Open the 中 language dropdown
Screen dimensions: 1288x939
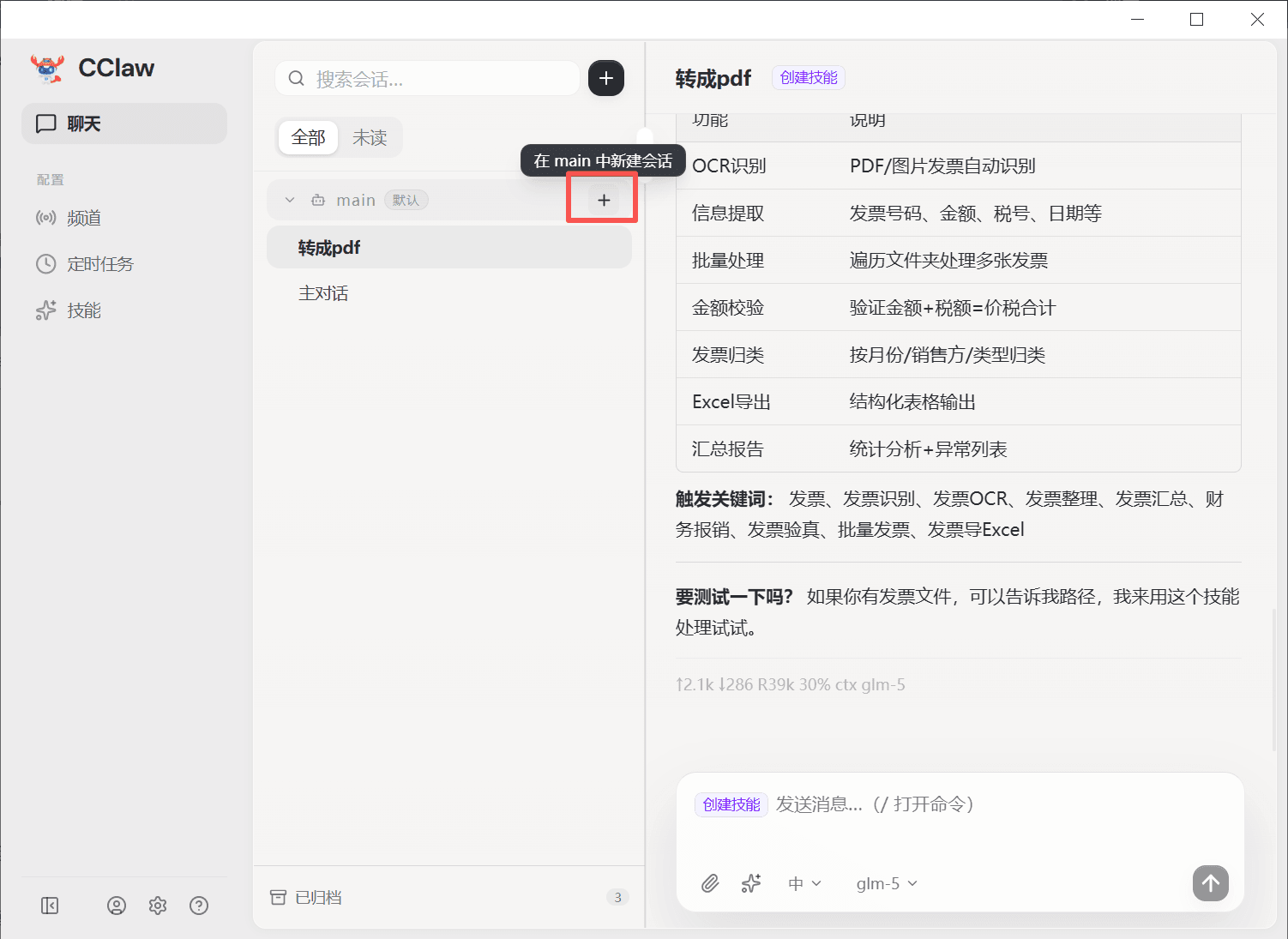click(803, 882)
